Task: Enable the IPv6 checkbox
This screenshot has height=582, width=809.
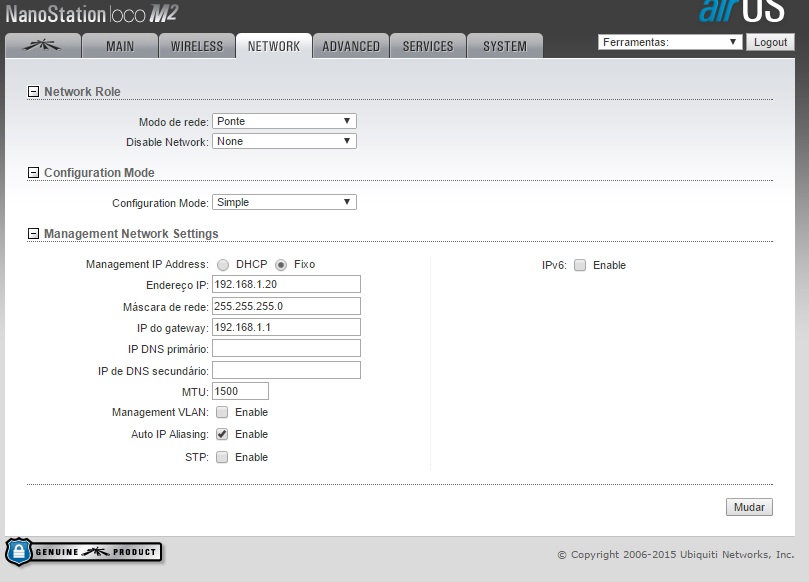Action: click(580, 265)
